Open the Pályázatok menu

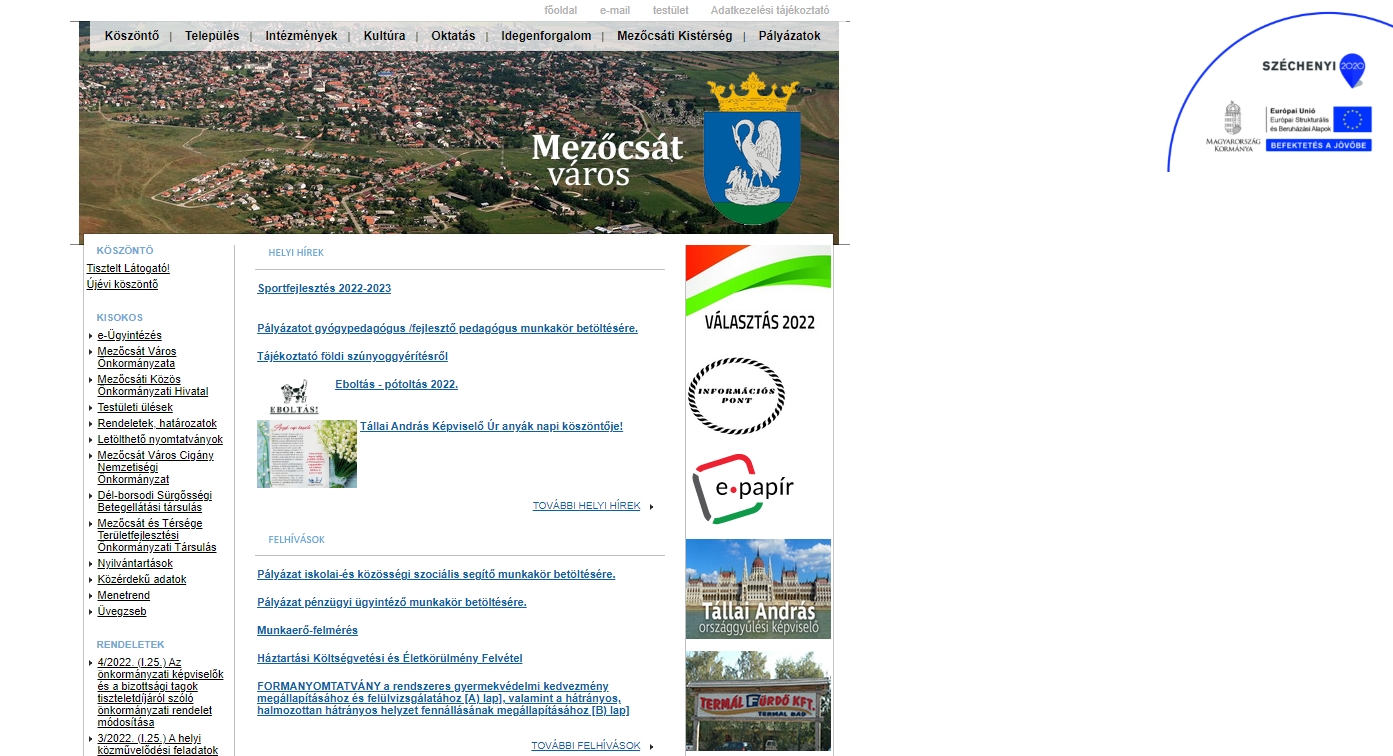click(x=790, y=36)
